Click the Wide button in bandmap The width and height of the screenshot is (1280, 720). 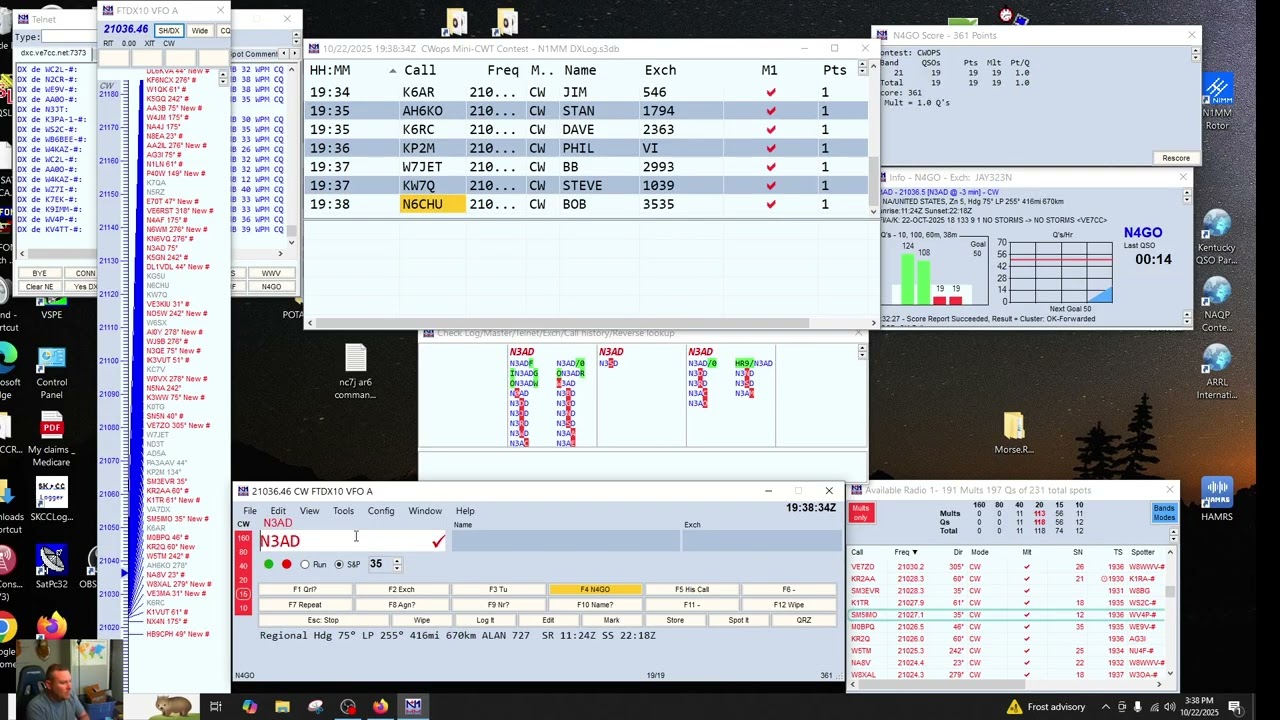(x=200, y=31)
